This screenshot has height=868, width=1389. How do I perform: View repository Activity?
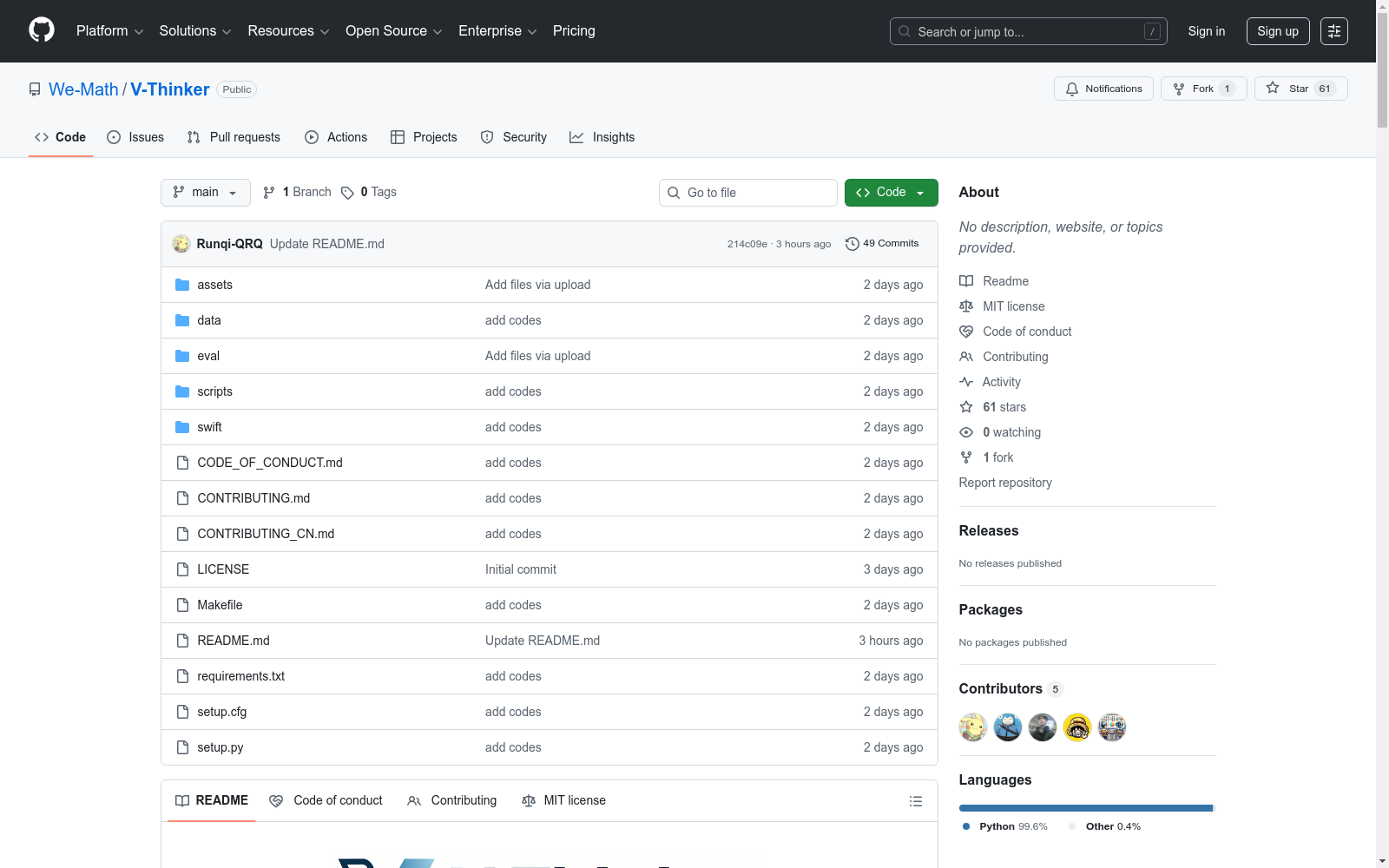990,382
